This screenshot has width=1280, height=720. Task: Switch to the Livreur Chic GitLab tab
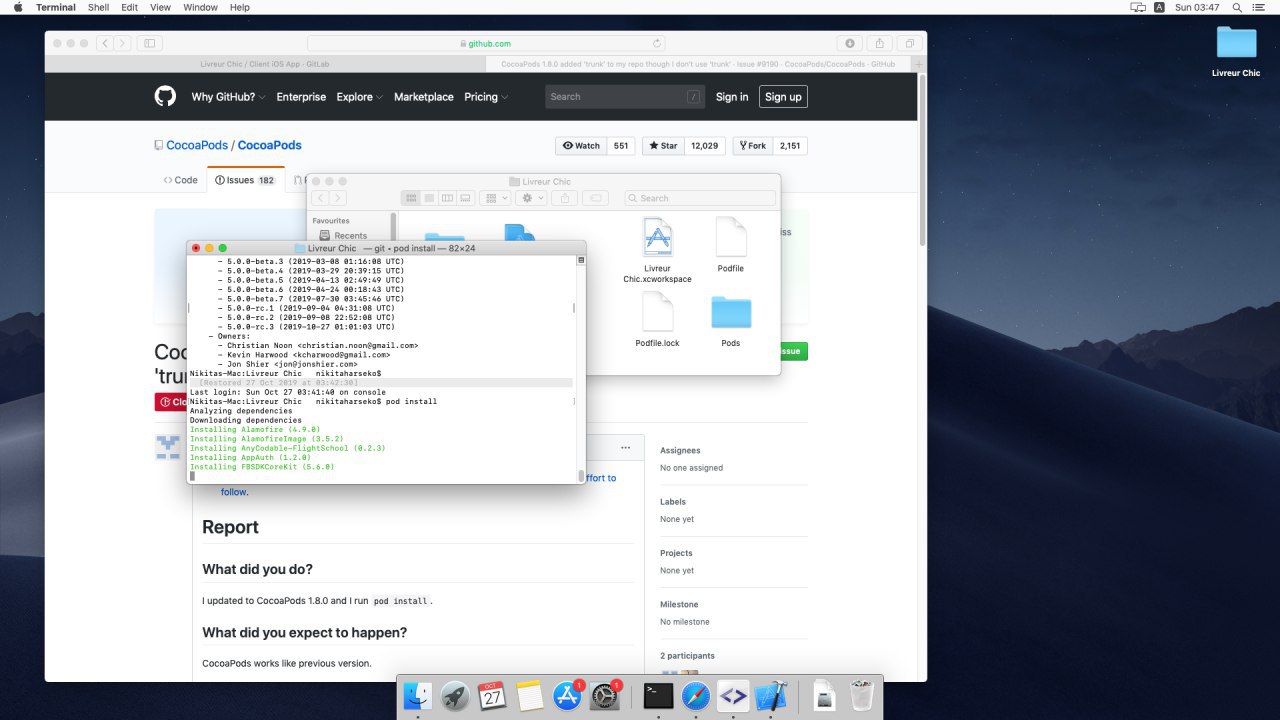click(x=265, y=64)
